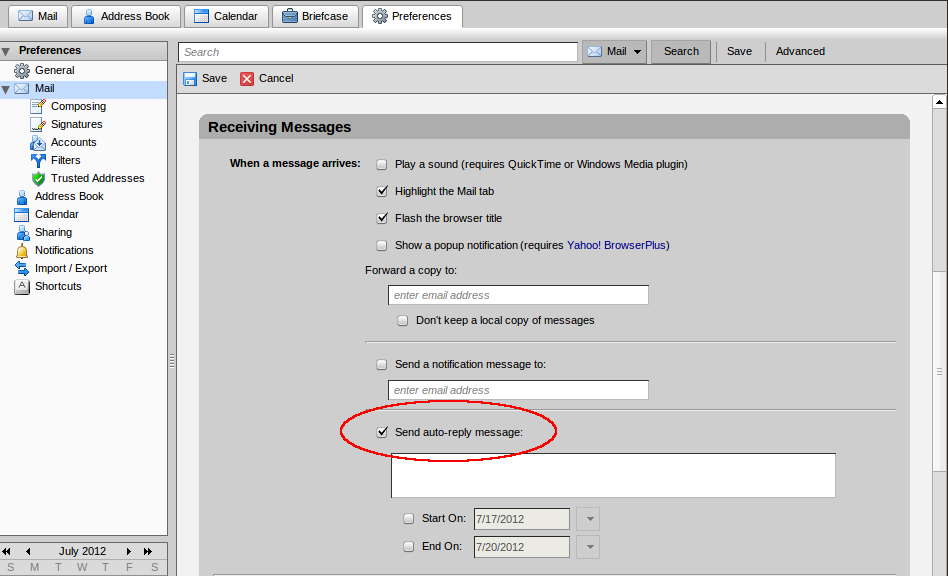
Task: Click the Trusted Addresses shield icon
Action: pyautogui.click(x=38, y=179)
